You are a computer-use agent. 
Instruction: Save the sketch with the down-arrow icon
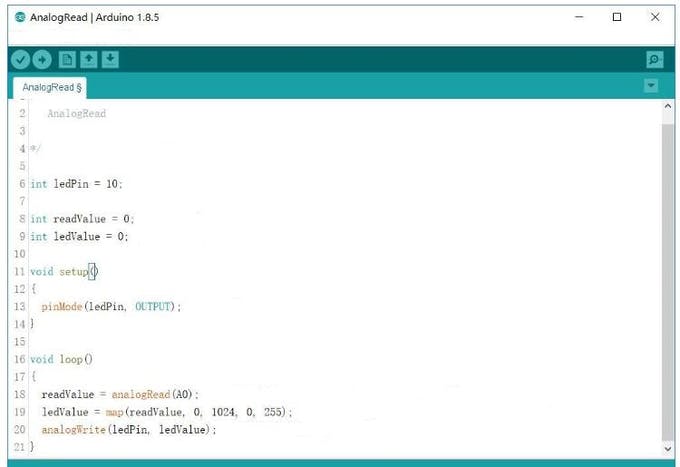tap(110, 59)
